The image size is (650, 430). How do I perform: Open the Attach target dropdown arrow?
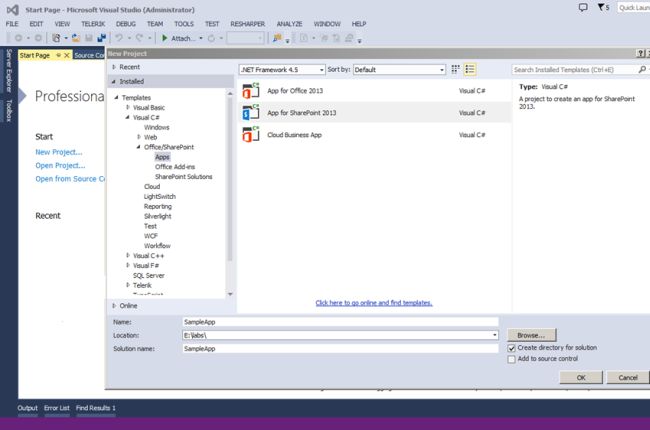pos(201,38)
